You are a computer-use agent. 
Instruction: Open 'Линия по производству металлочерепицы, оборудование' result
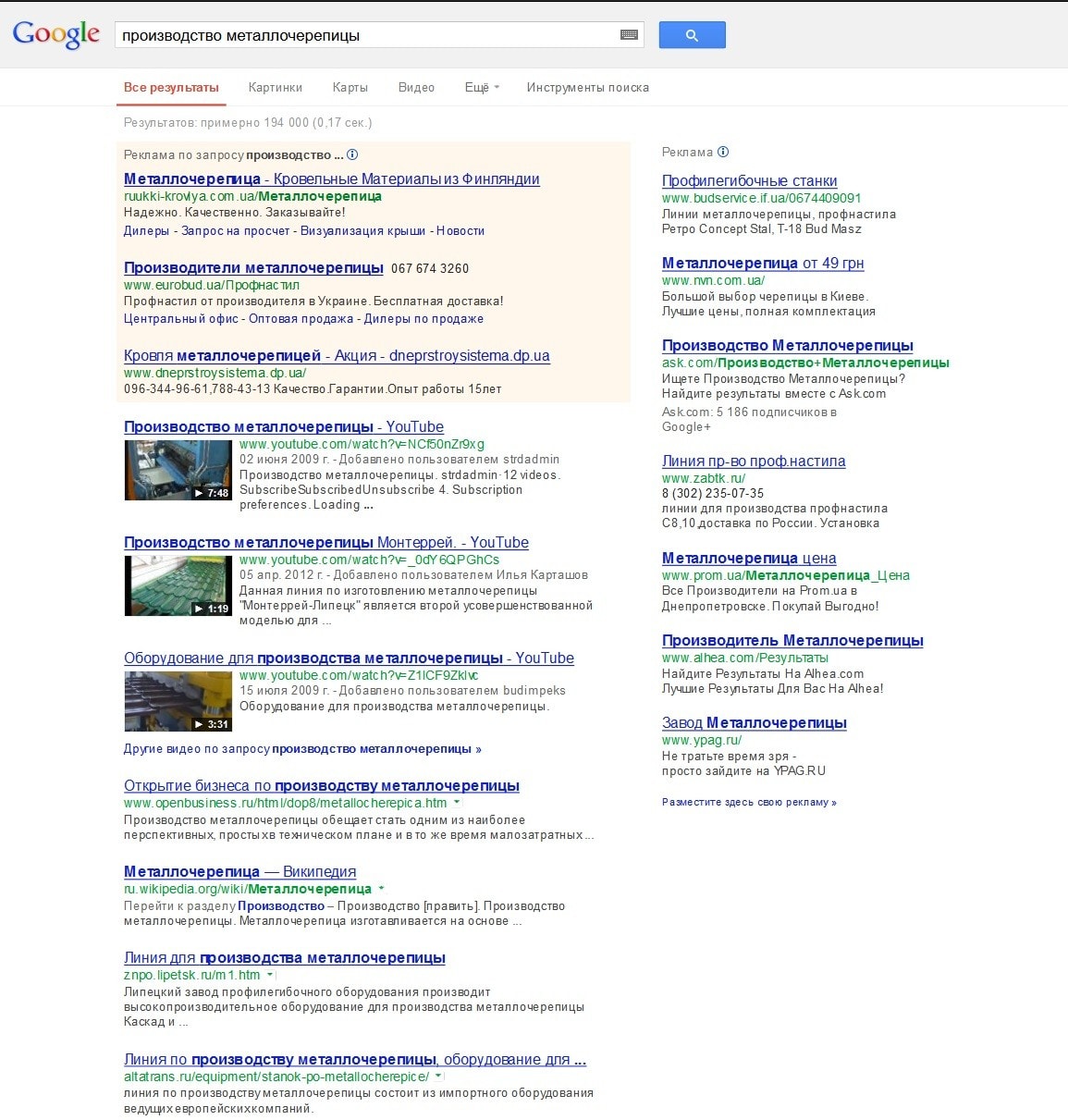click(x=355, y=1059)
